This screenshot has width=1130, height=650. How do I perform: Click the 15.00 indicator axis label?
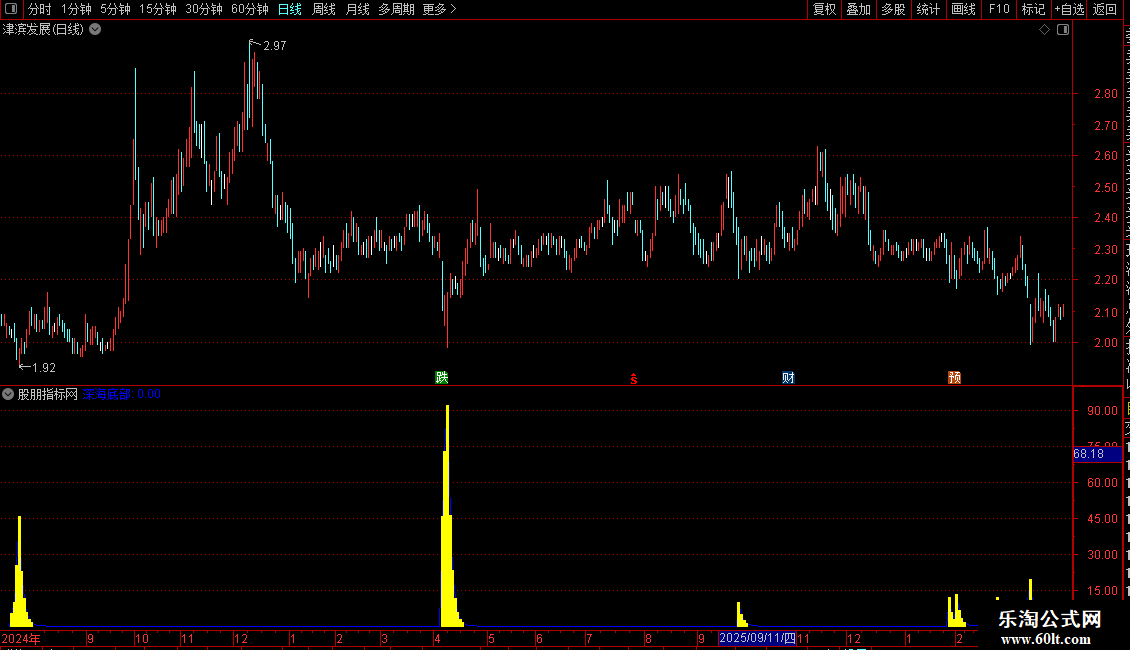pyautogui.click(x=1103, y=591)
